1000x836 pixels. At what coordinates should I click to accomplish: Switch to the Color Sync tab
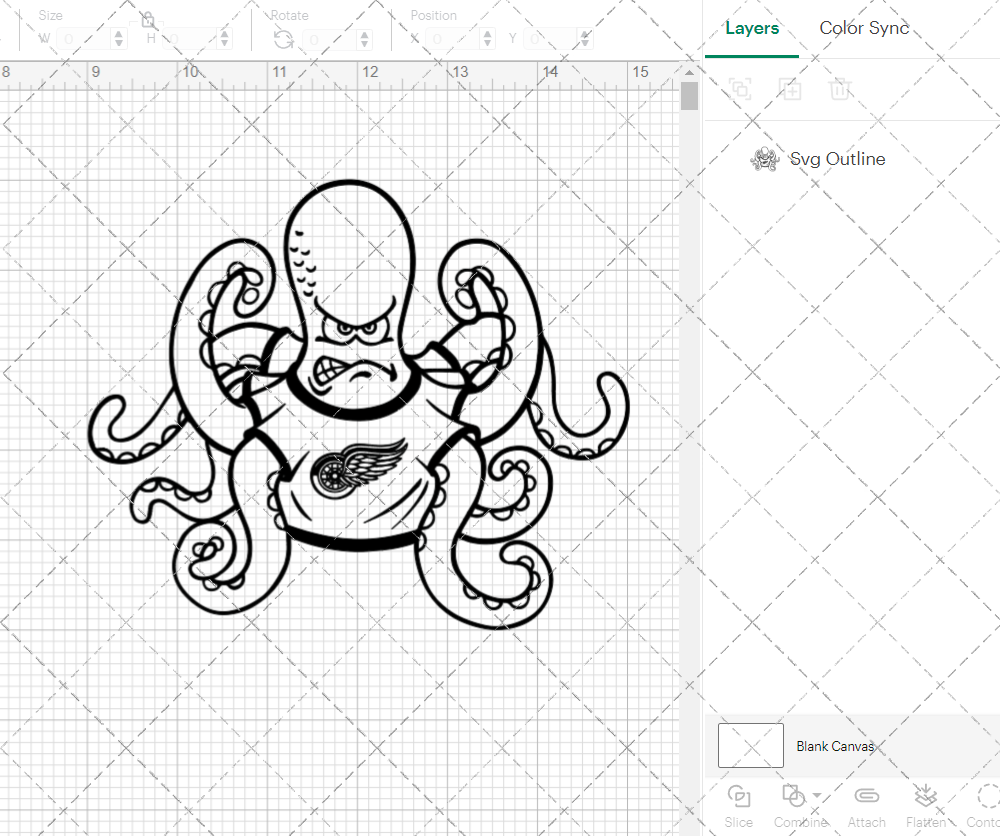coord(863,28)
